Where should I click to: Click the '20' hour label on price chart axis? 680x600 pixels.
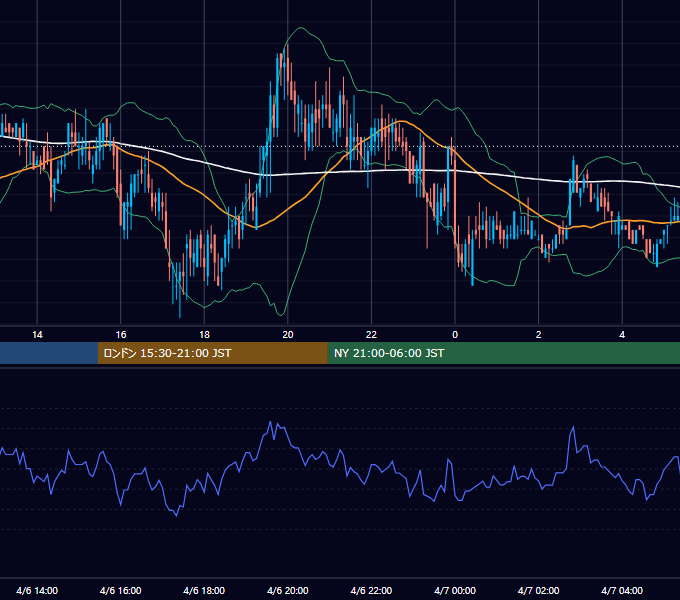tap(288, 335)
